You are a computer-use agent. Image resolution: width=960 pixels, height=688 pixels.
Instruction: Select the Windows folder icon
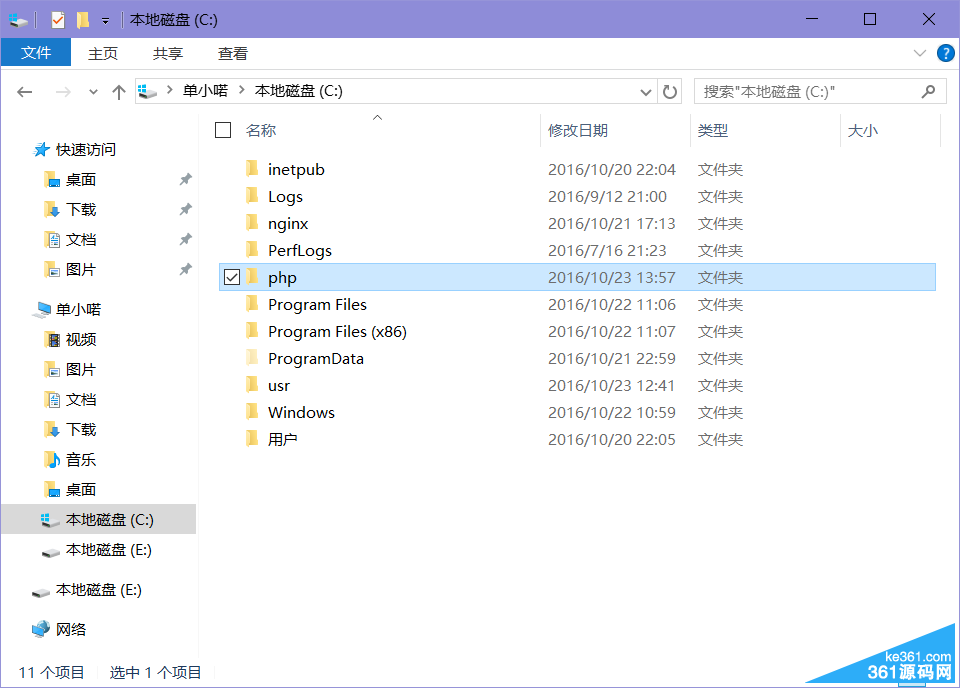click(252, 411)
